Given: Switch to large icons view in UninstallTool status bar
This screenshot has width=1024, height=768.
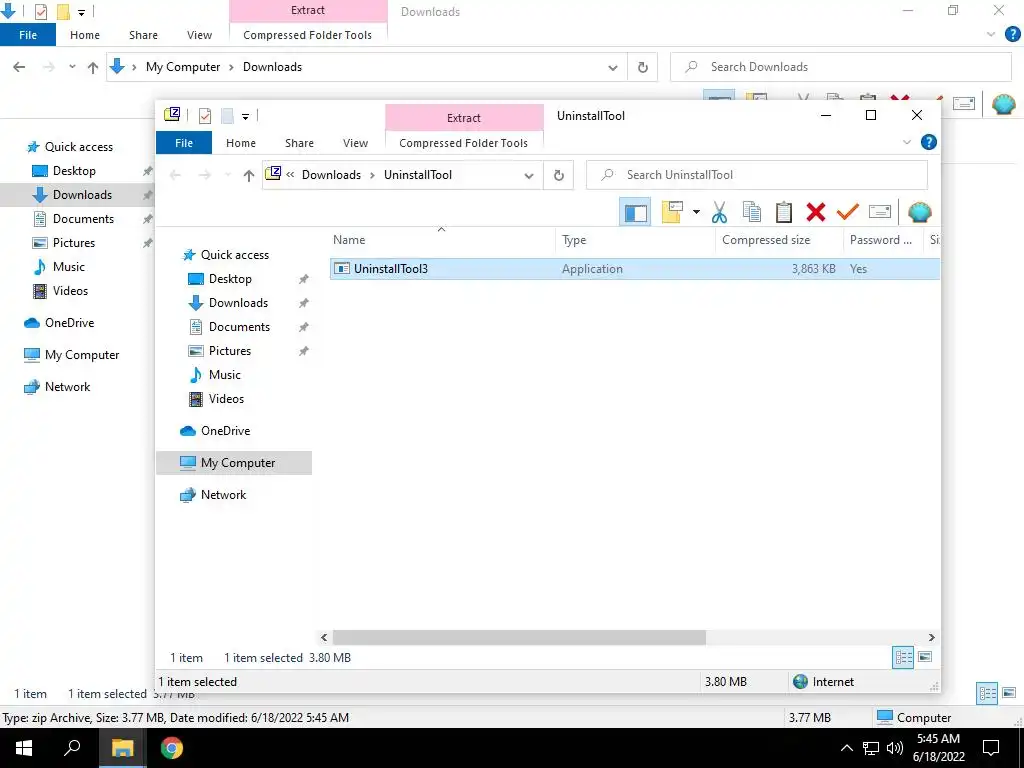Looking at the screenshot, I should tap(925, 657).
